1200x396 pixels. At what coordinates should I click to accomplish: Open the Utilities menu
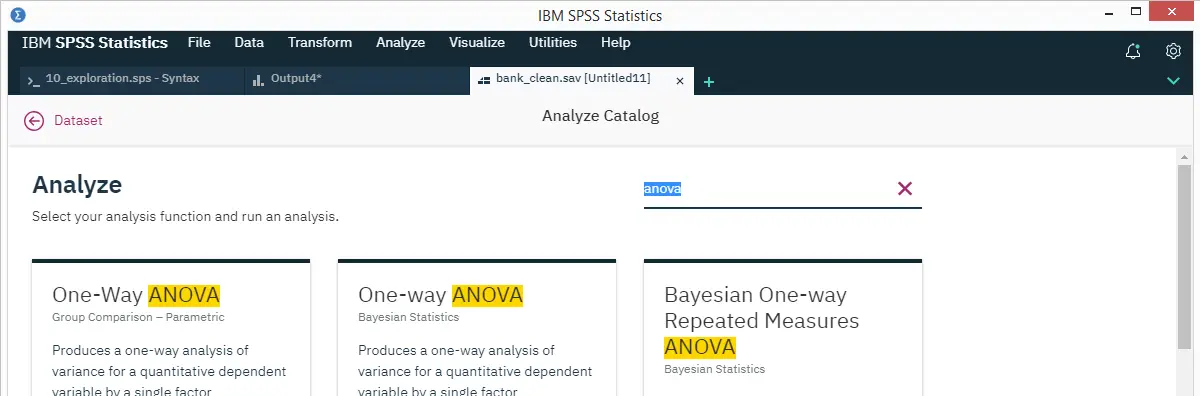[553, 43]
